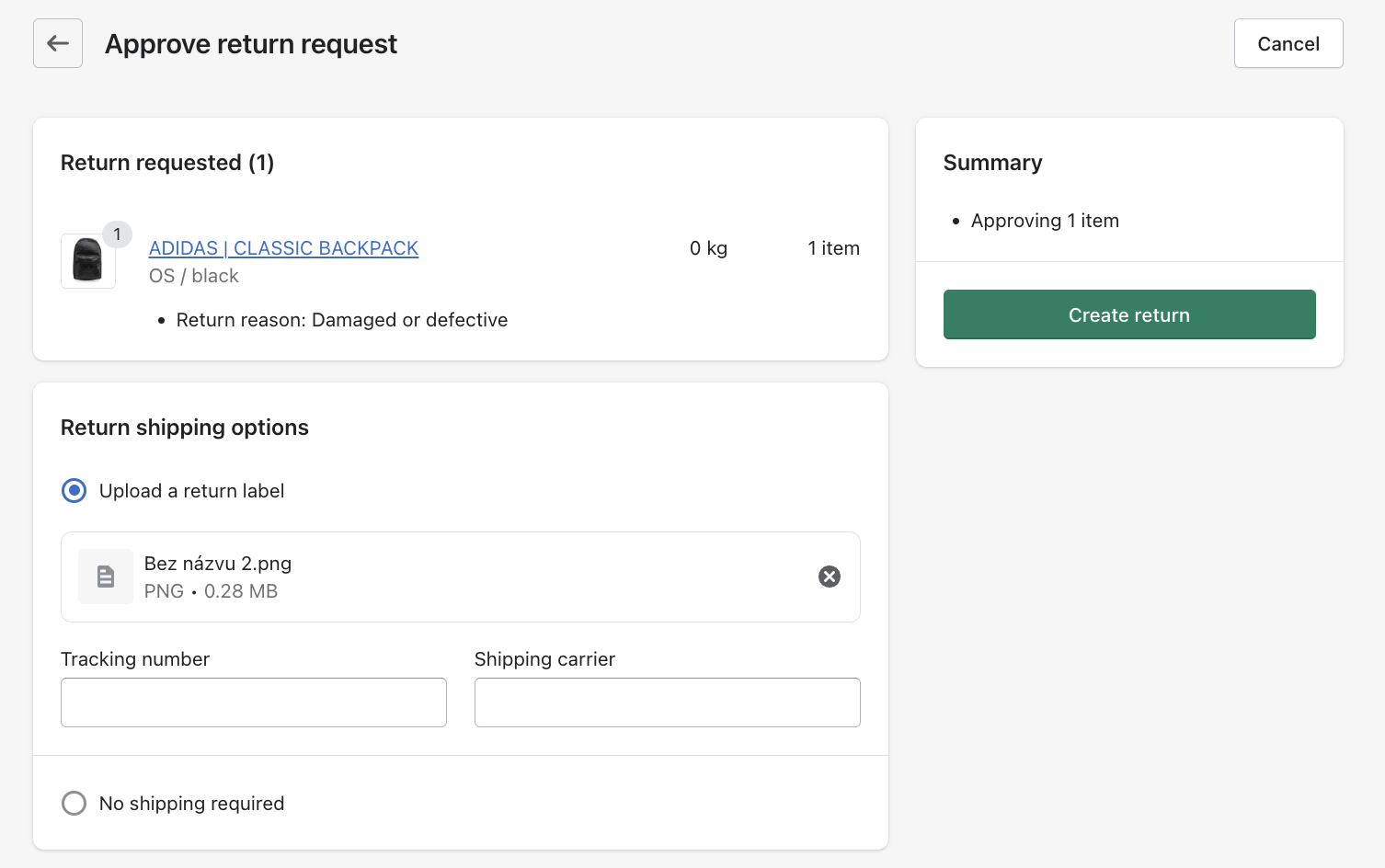Open the backpack product thumbnail
The image size is (1385, 868).
(88, 261)
